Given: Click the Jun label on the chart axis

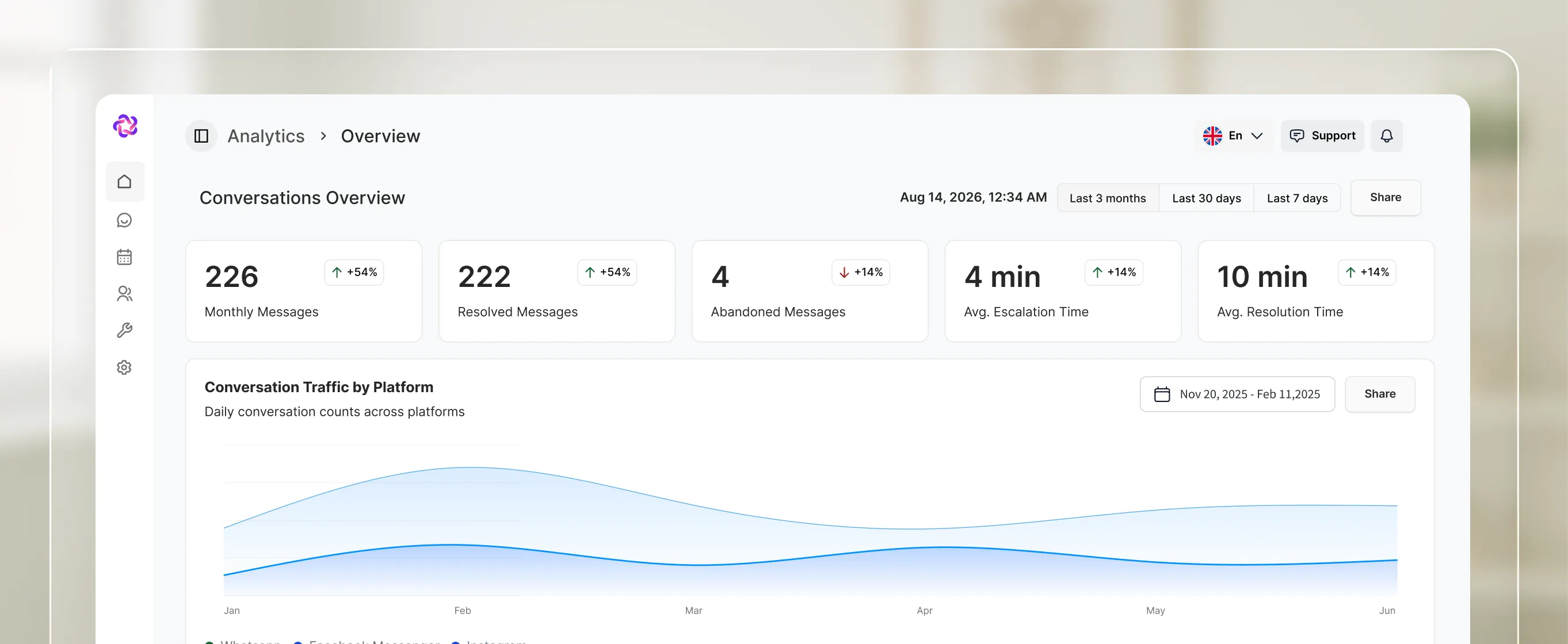Looking at the screenshot, I should [x=1387, y=611].
